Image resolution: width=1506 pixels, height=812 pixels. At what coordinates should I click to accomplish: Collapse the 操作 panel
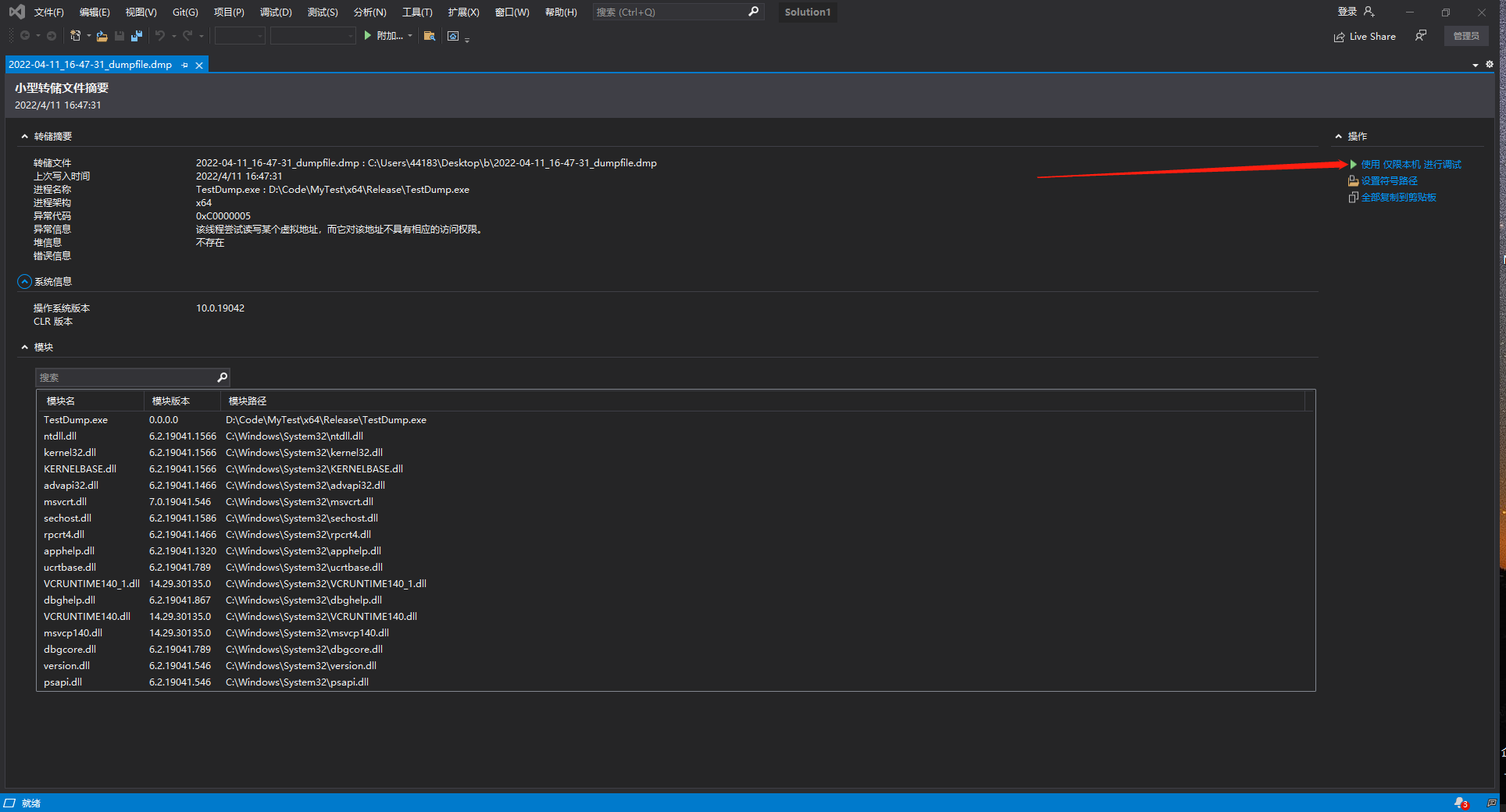pos(1339,137)
